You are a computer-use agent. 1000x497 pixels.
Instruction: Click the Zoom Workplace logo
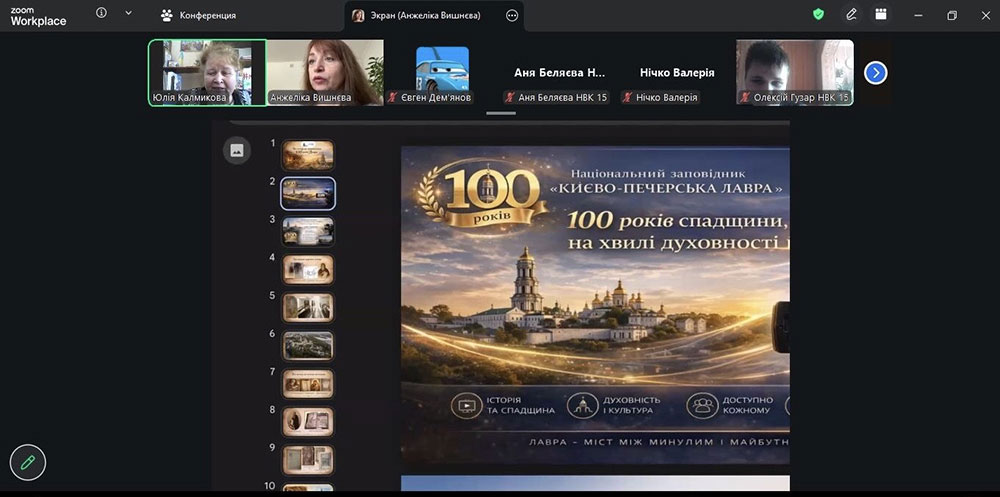pyautogui.click(x=38, y=15)
